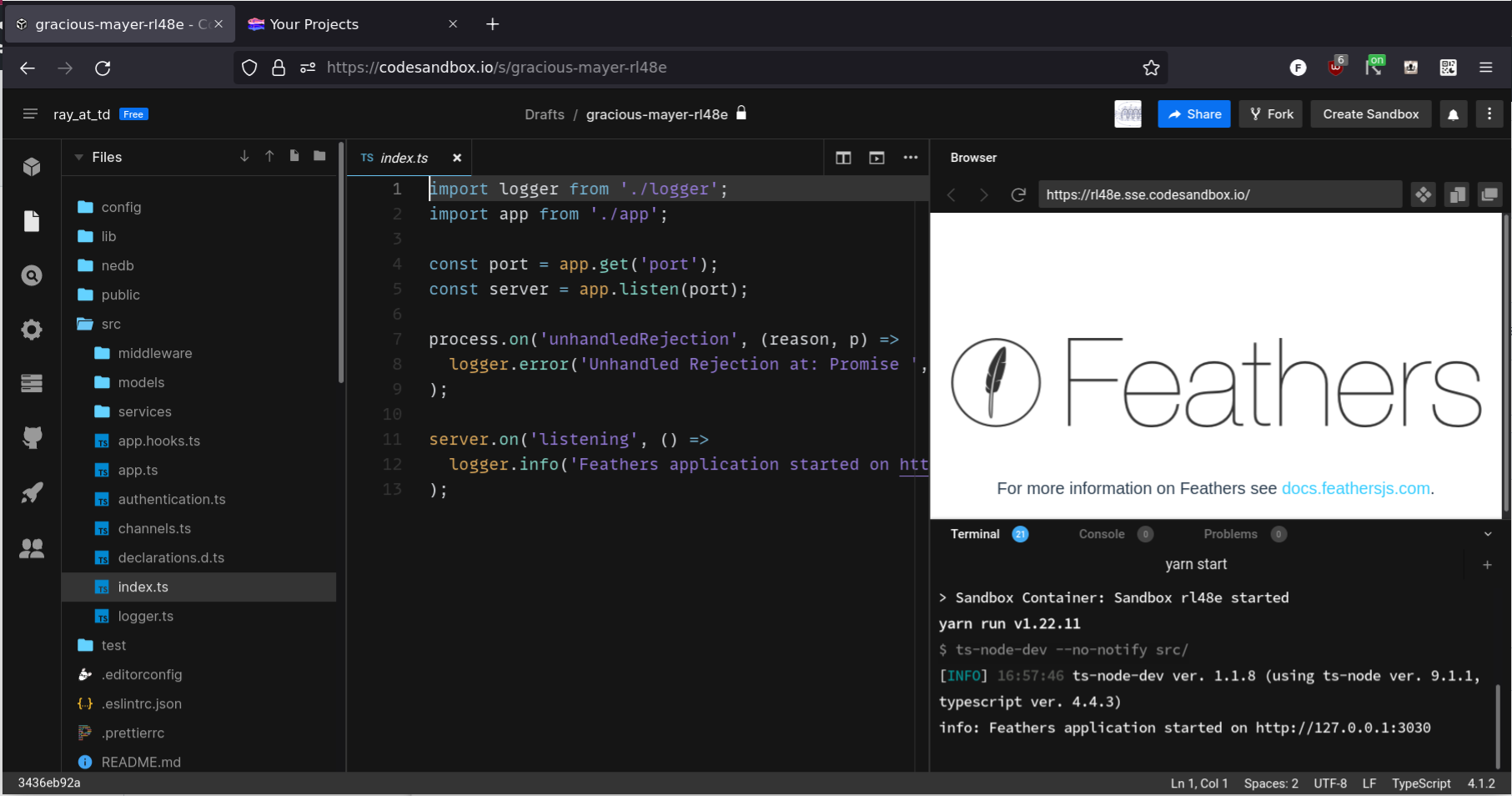Split the editor using the split-view icon

(843, 158)
